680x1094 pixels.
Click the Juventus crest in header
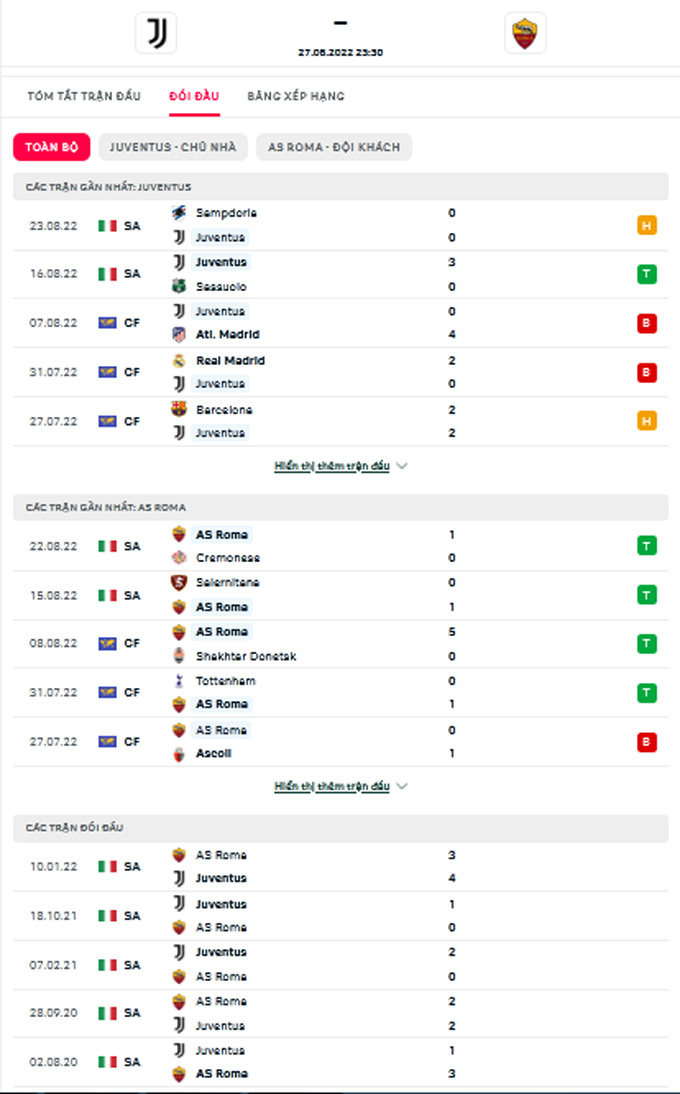156,33
